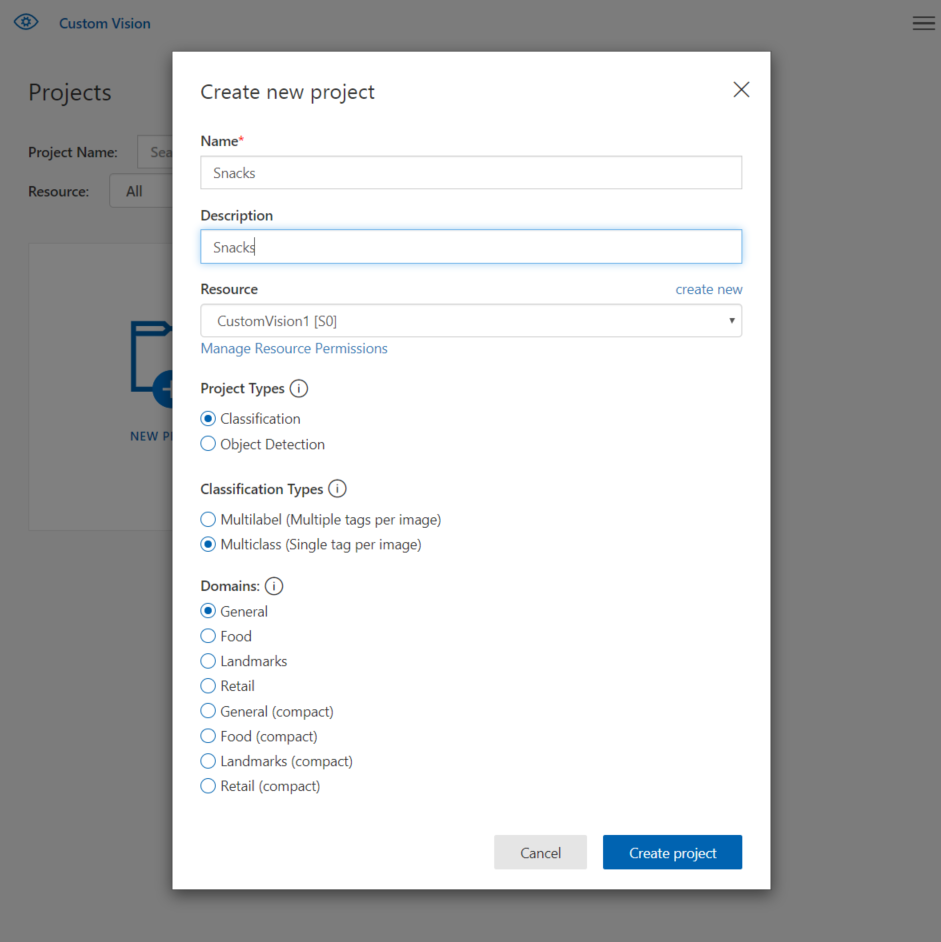Open Manage Resource Permissions link
This screenshot has height=942, width=941.
[294, 349]
